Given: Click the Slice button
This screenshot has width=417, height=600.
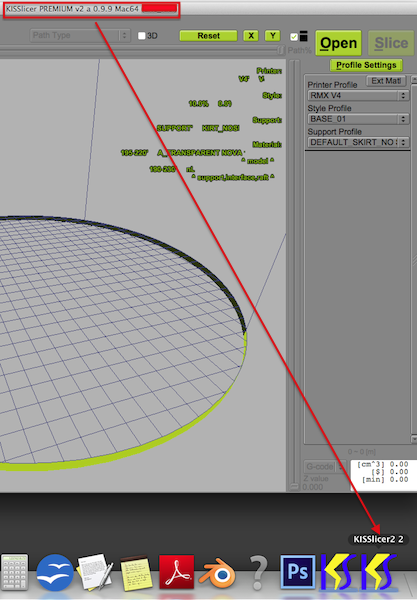Looking at the screenshot, I should pyautogui.click(x=391, y=43).
